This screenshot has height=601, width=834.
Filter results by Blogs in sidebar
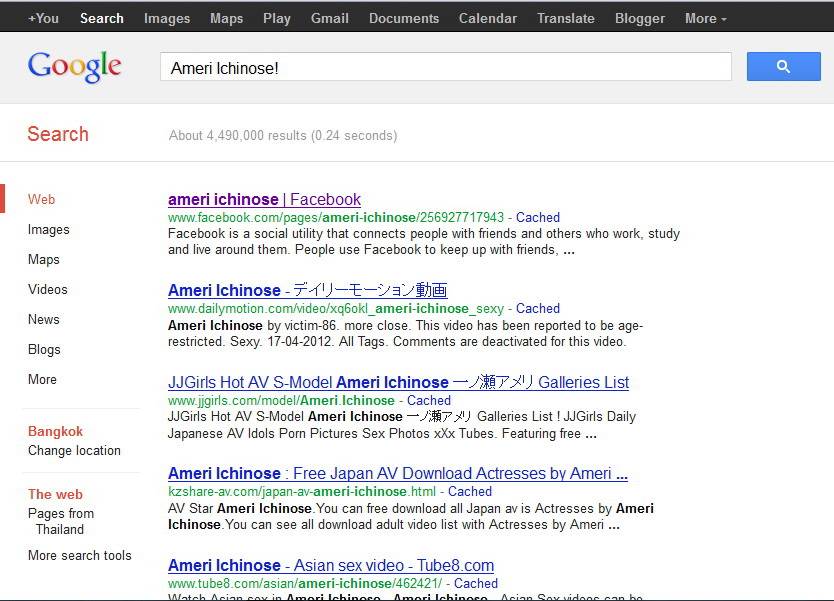[44, 349]
